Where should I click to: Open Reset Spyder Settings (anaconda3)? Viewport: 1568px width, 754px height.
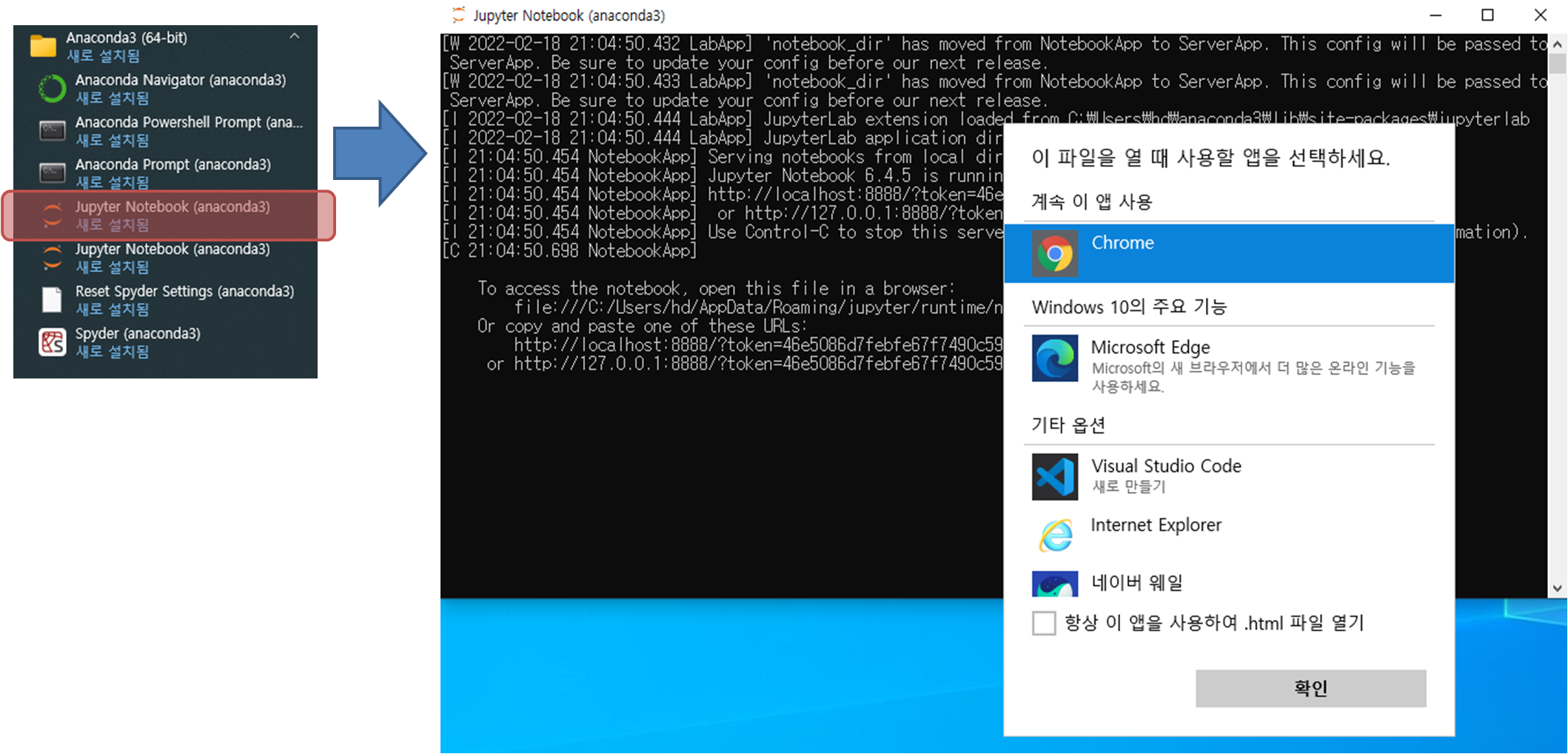pyautogui.click(x=169, y=300)
